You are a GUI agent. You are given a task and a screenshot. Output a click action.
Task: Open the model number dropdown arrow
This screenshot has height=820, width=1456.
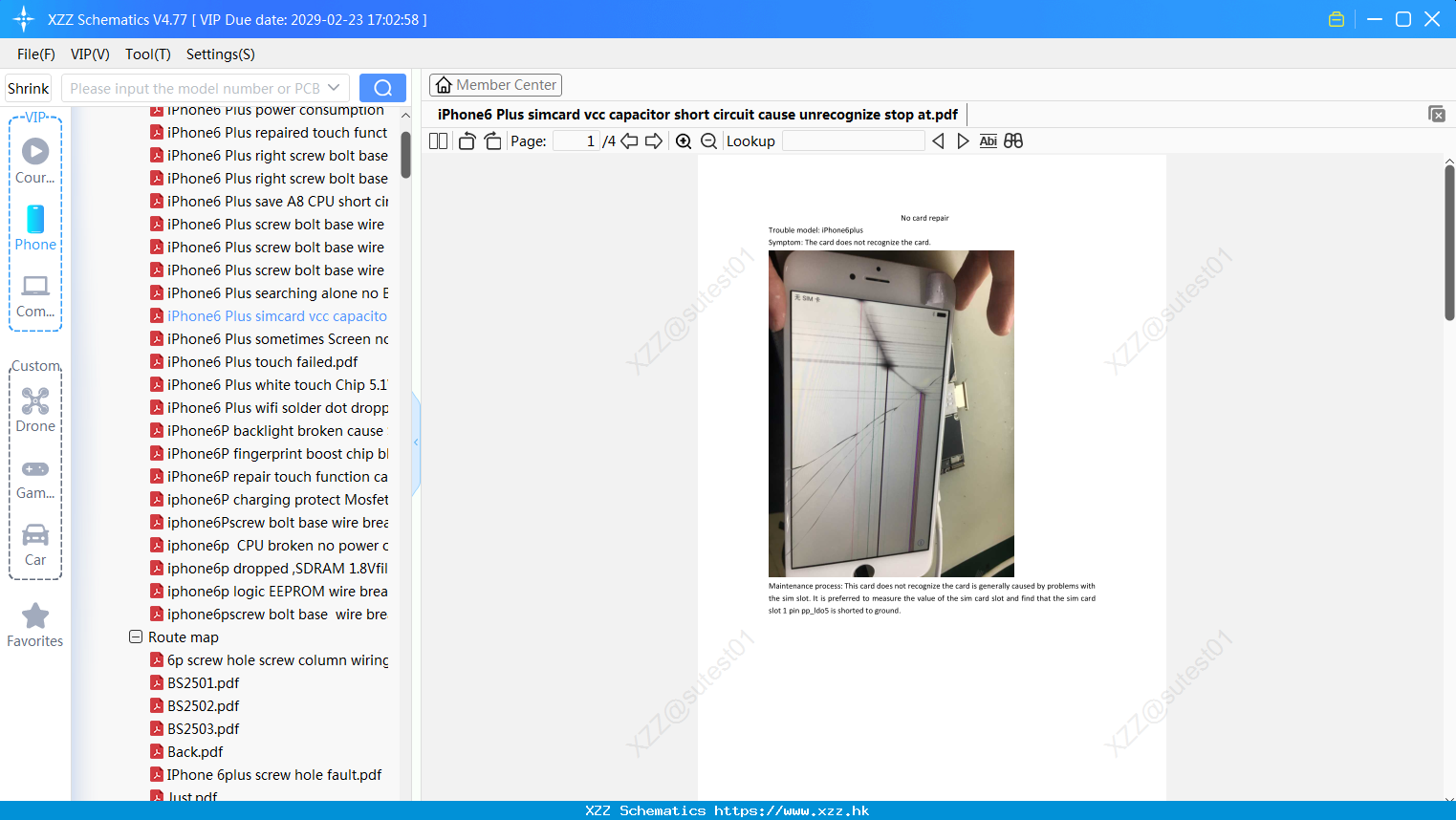[334, 88]
